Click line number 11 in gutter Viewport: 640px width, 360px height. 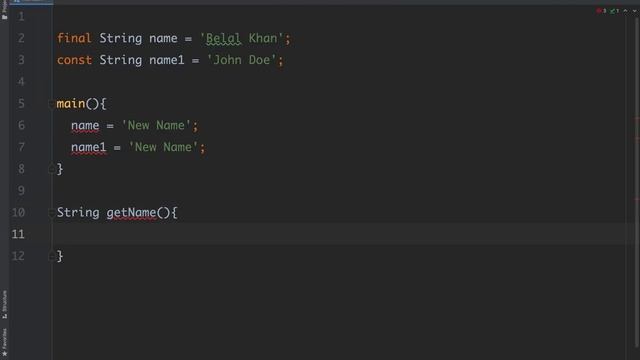tap(18, 234)
